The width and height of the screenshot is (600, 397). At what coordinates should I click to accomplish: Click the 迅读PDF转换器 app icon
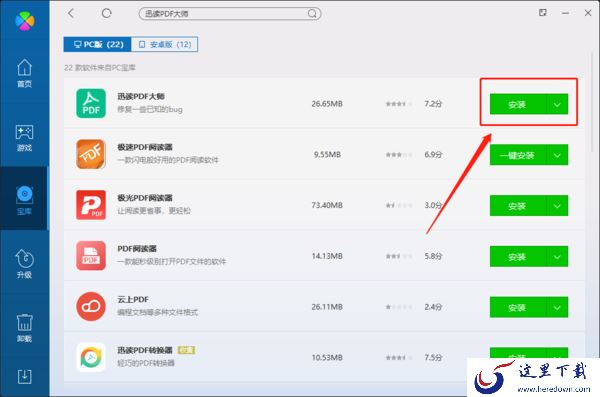pos(91,357)
